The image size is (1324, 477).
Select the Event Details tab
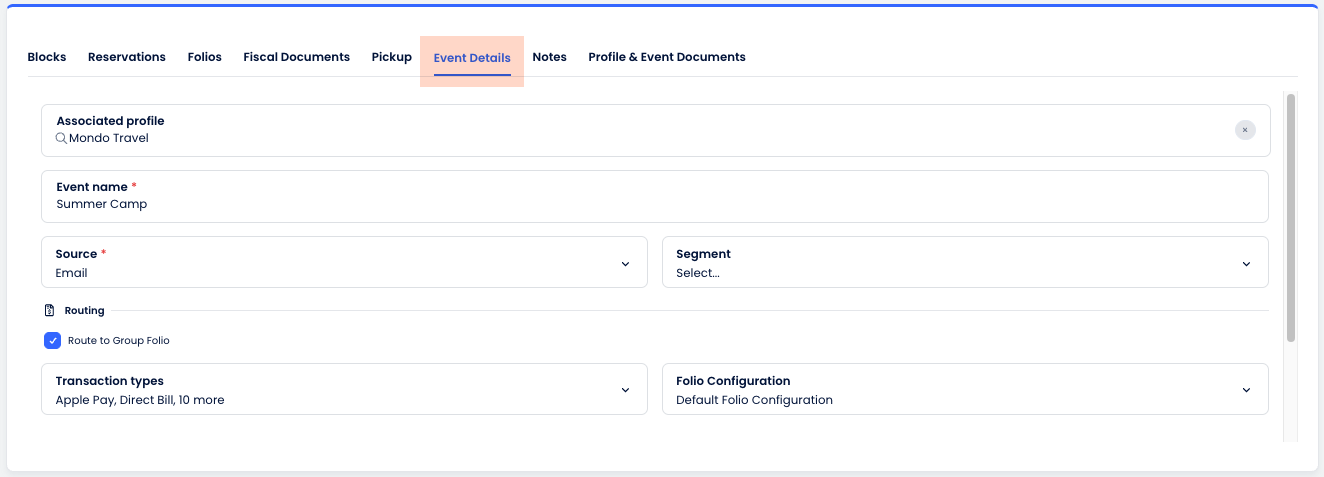[472, 58]
